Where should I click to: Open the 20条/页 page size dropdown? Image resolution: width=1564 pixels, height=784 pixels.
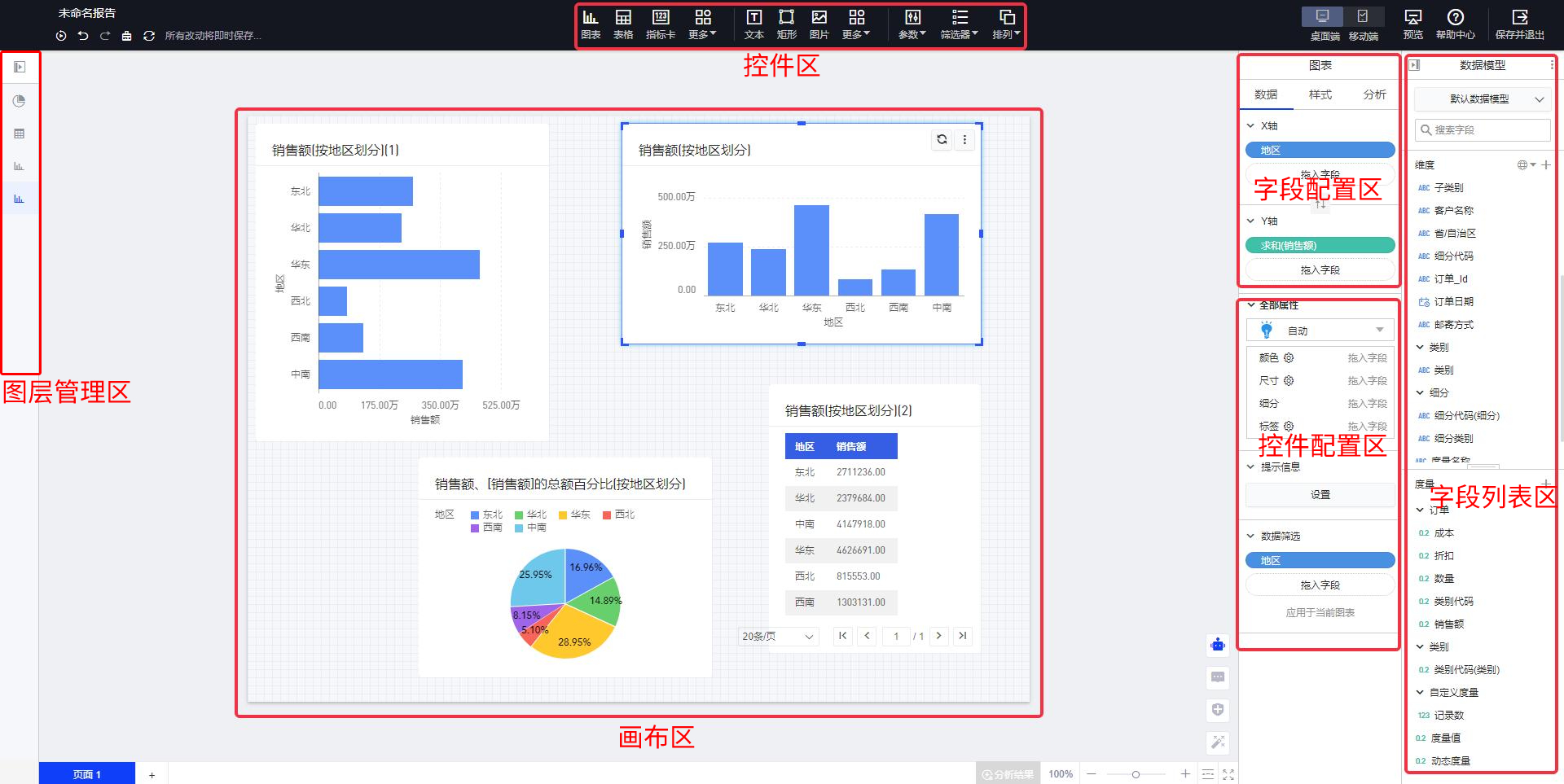point(777,637)
